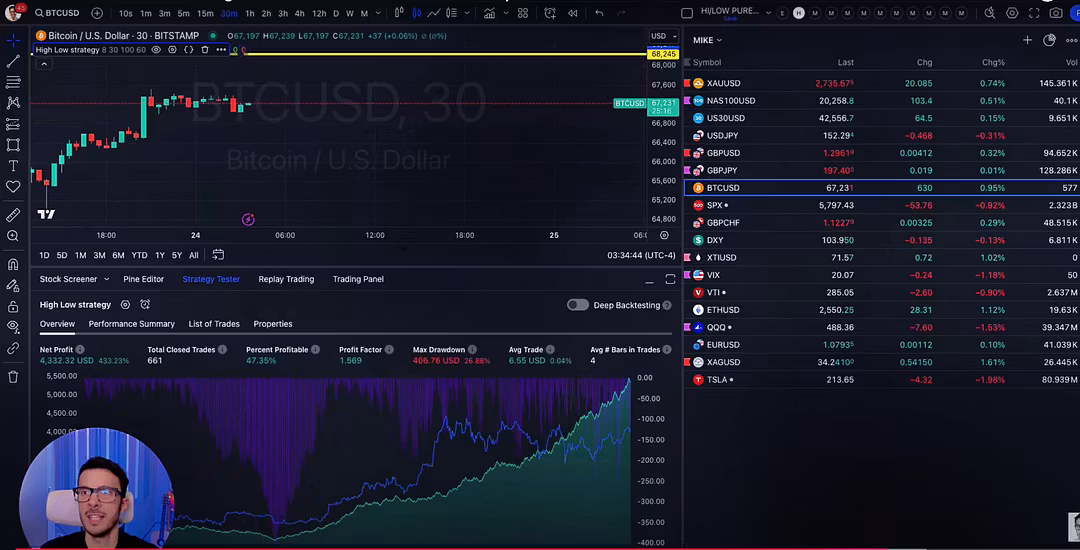1080x550 pixels.
Task: Select TSLA row in watchlist
Action: point(882,379)
